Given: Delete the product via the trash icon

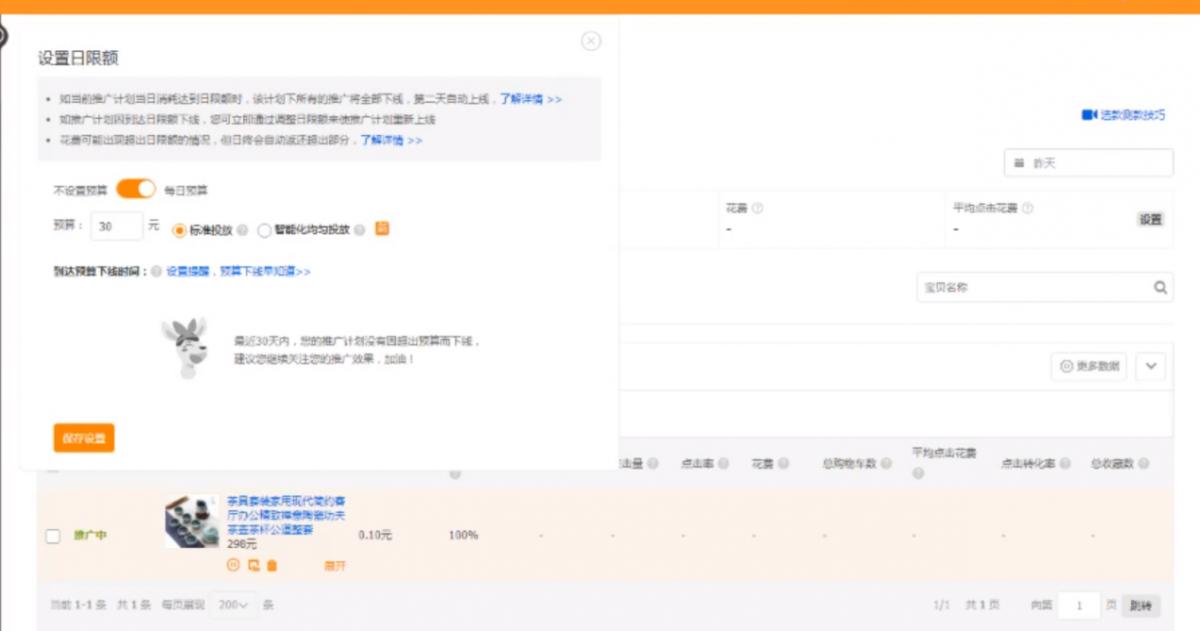Looking at the screenshot, I should [272, 565].
